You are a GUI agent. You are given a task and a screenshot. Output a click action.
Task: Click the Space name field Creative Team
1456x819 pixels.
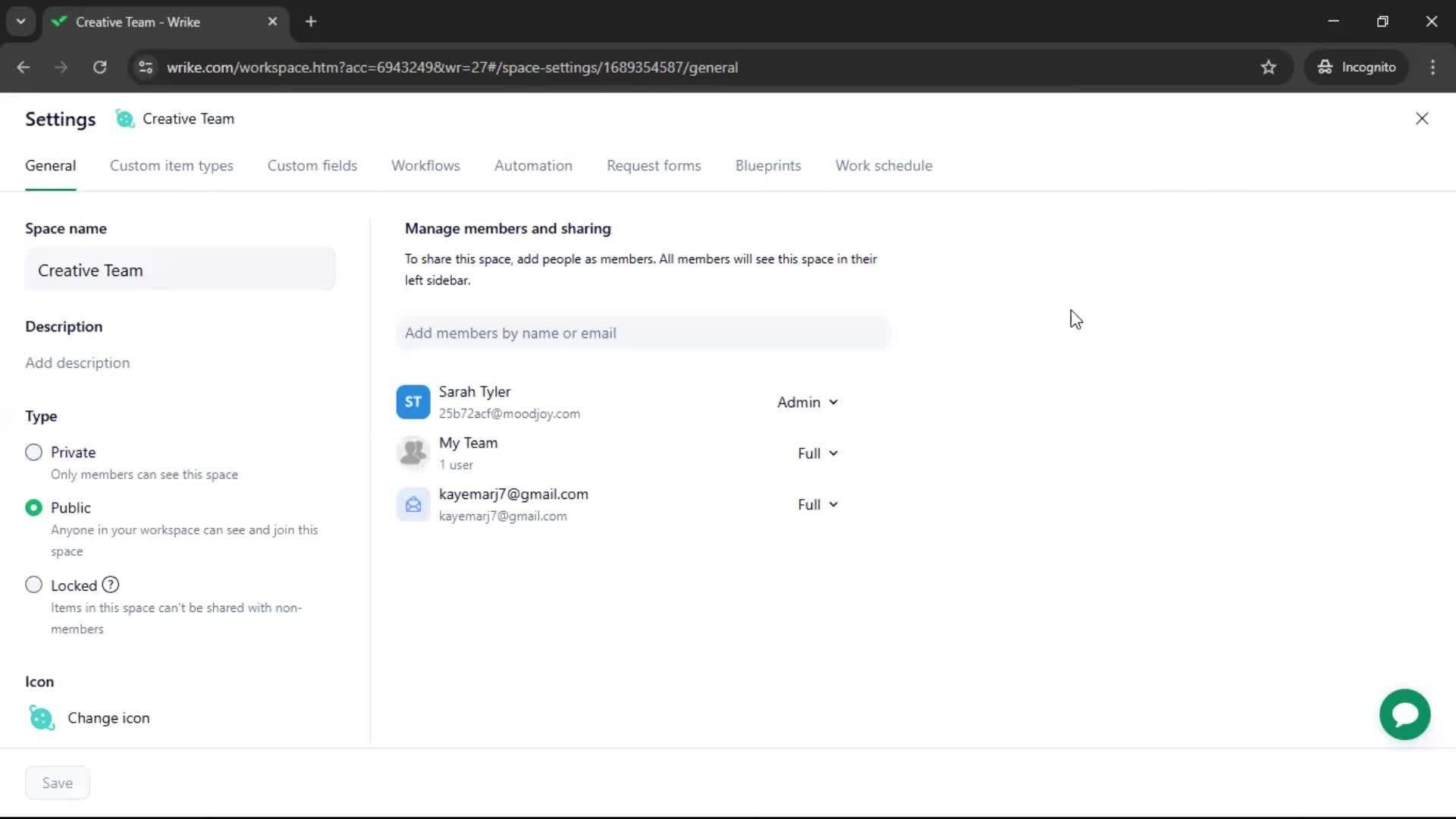pyautogui.click(x=180, y=269)
